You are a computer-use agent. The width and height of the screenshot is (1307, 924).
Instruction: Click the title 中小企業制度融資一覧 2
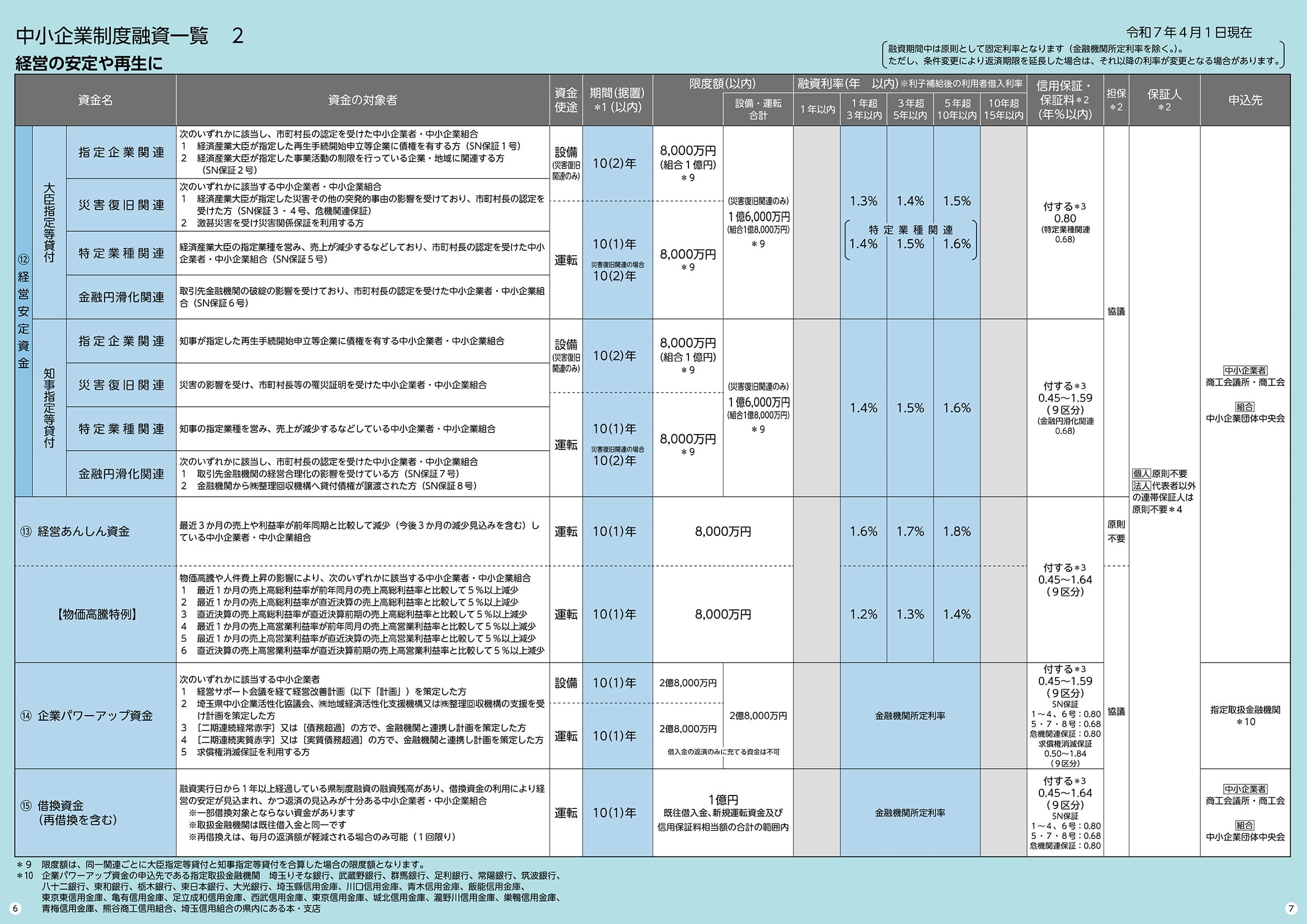coord(130,36)
